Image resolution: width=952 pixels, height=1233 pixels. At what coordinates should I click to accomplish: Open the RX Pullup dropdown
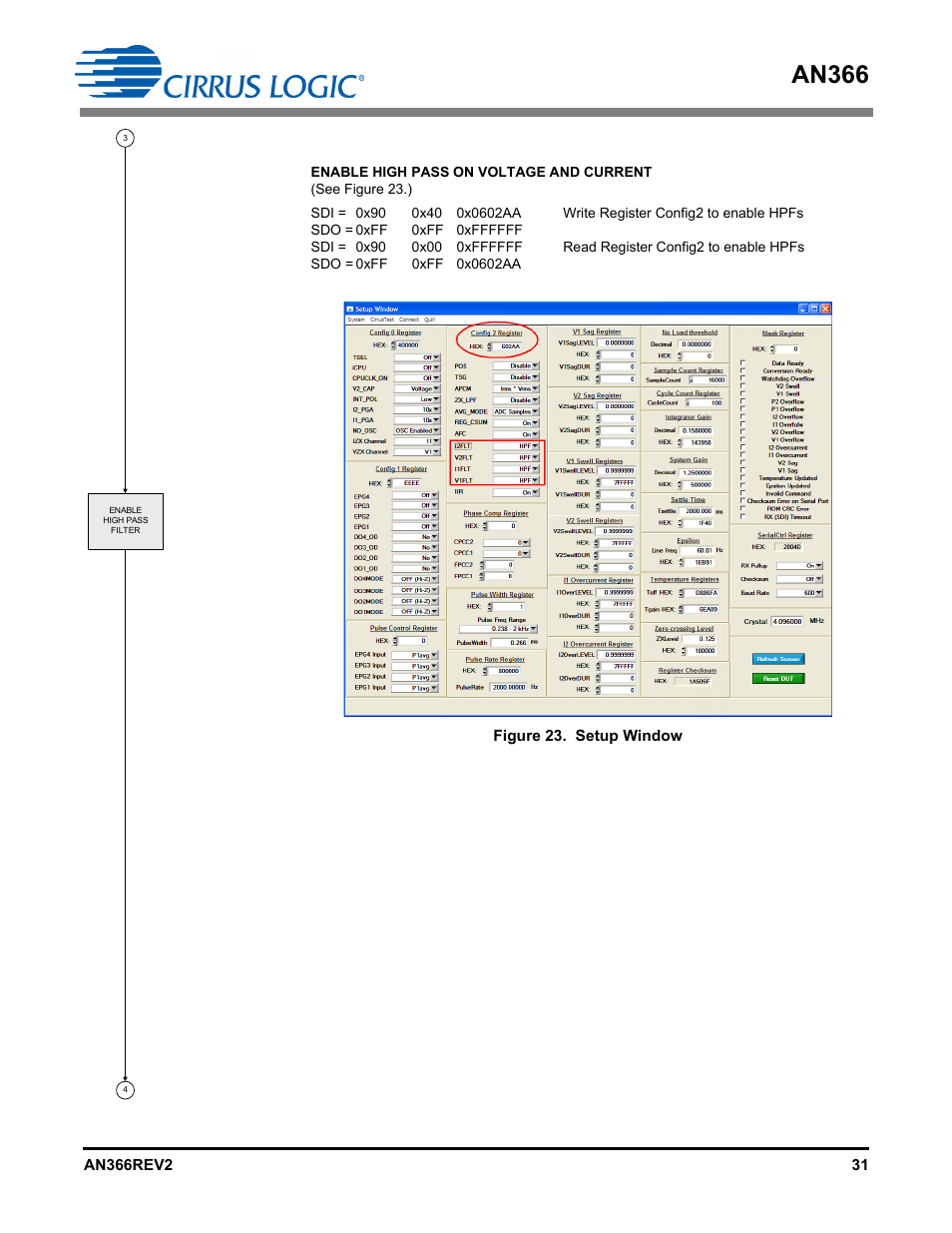click(801, 565)
